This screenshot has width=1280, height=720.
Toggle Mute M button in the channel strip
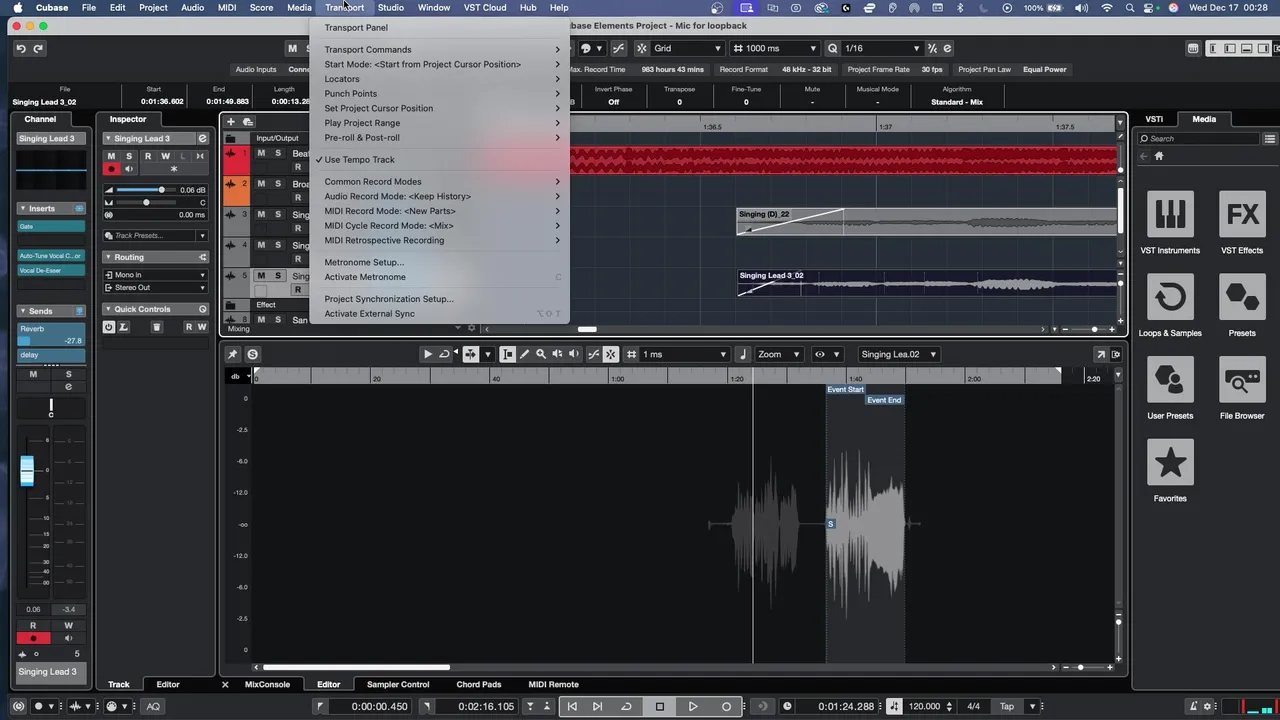tap(33, 374)
